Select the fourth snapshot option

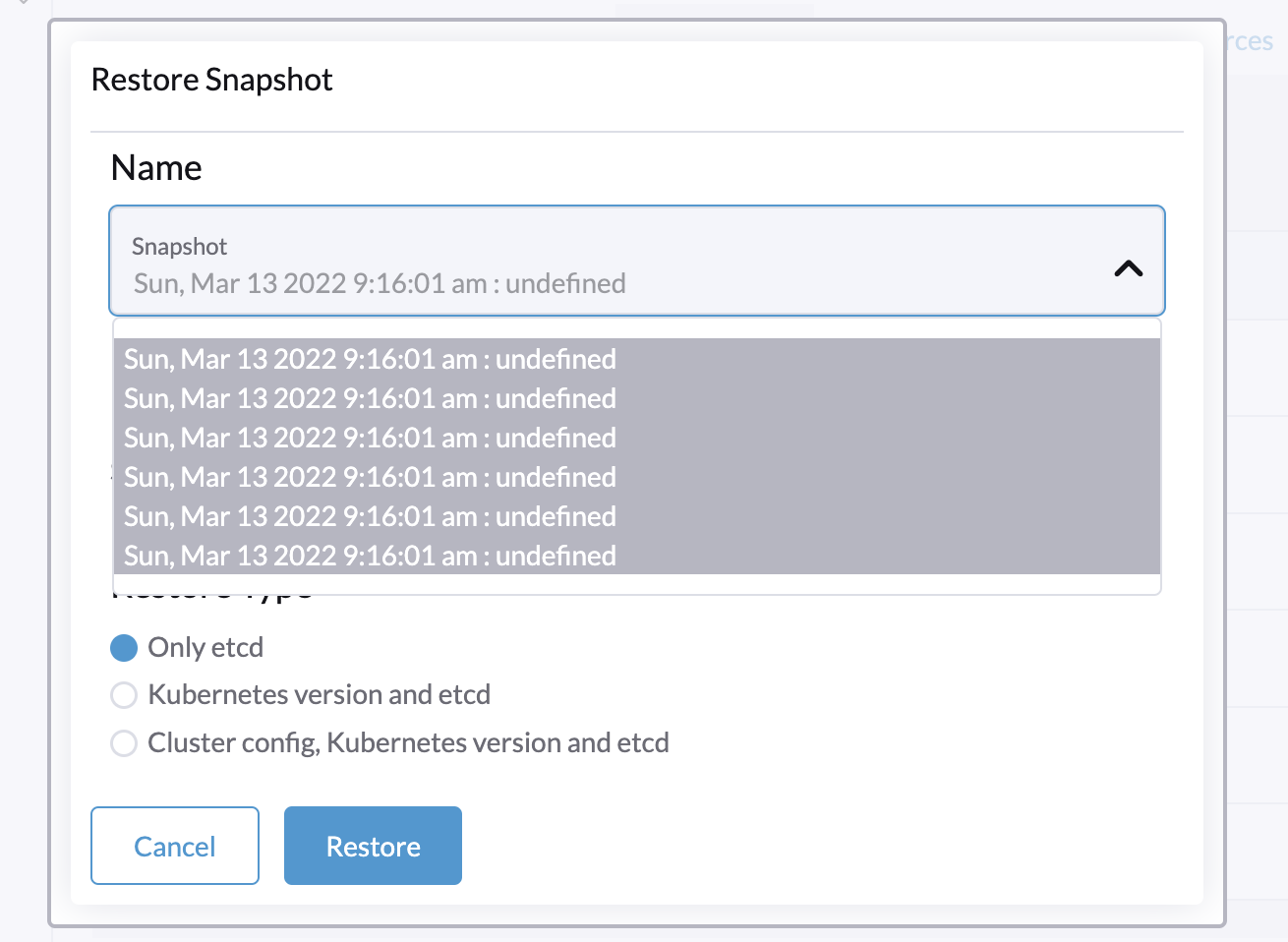(369, 477)
